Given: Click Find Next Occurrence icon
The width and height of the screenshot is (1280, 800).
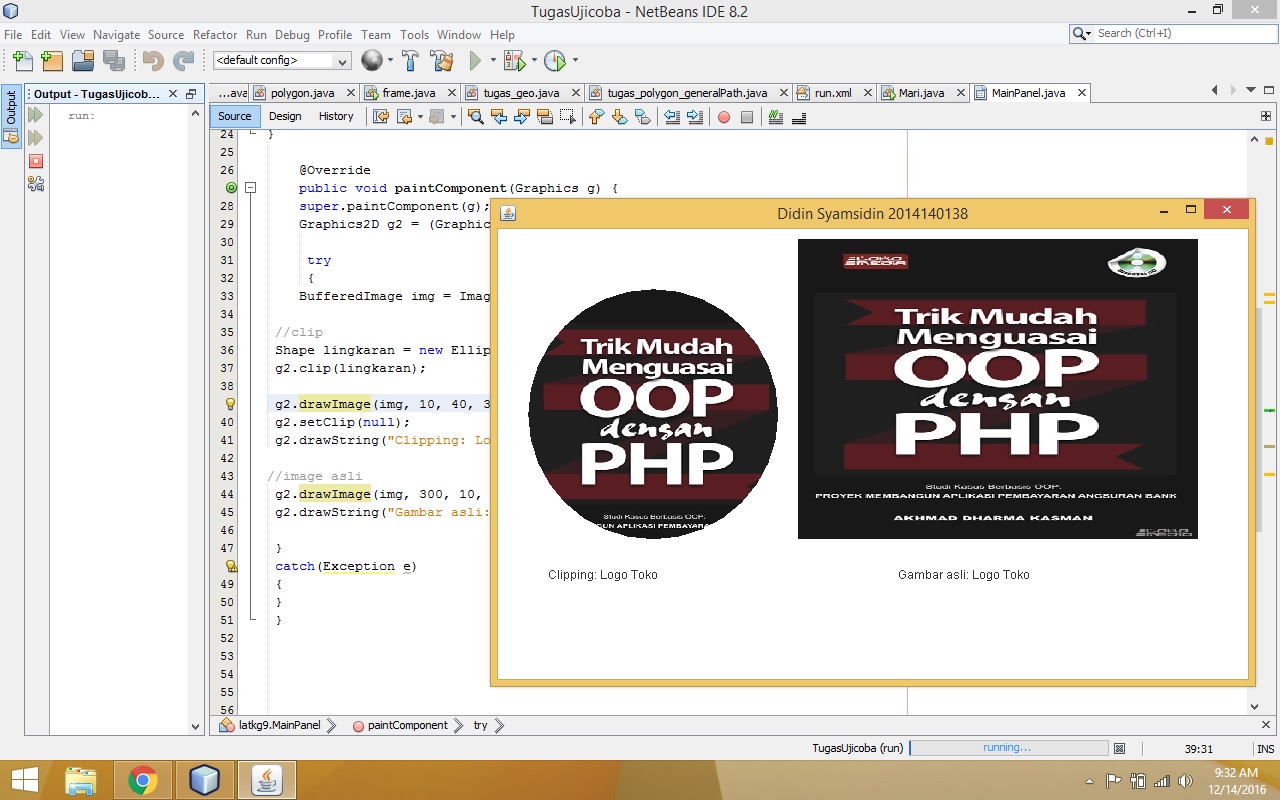Looking at the screenshot, I should pos(522,117).
